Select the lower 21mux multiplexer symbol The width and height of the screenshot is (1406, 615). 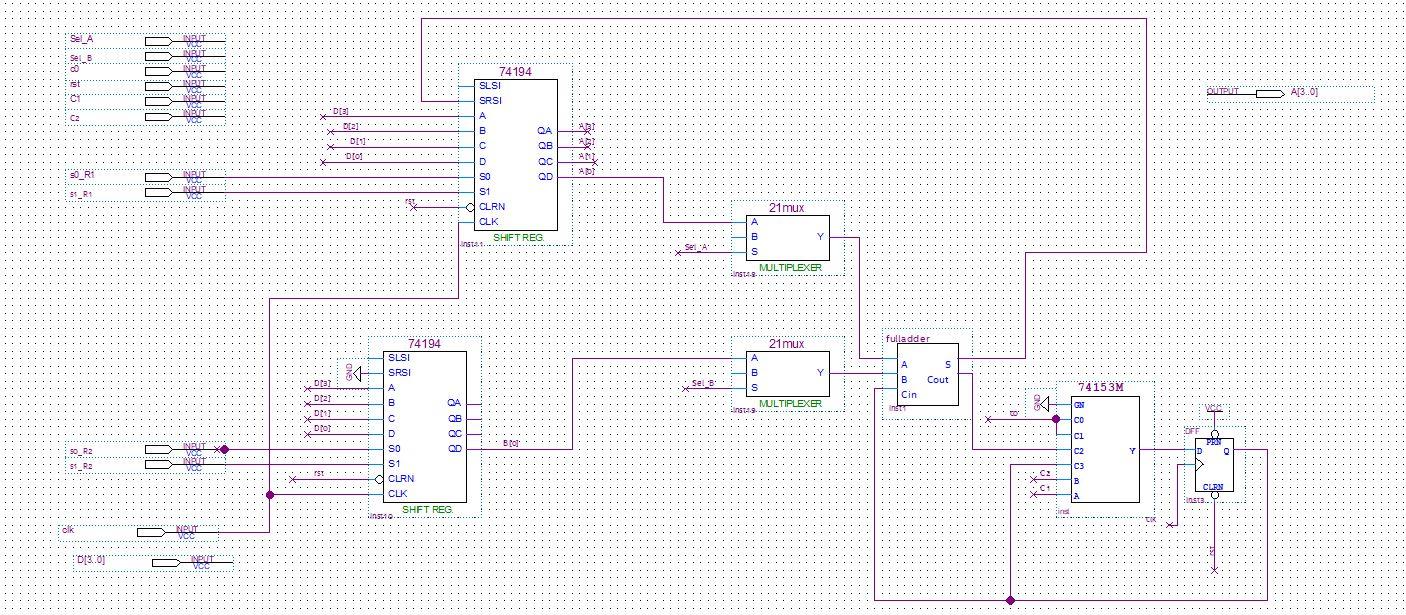tap(788, 372)
